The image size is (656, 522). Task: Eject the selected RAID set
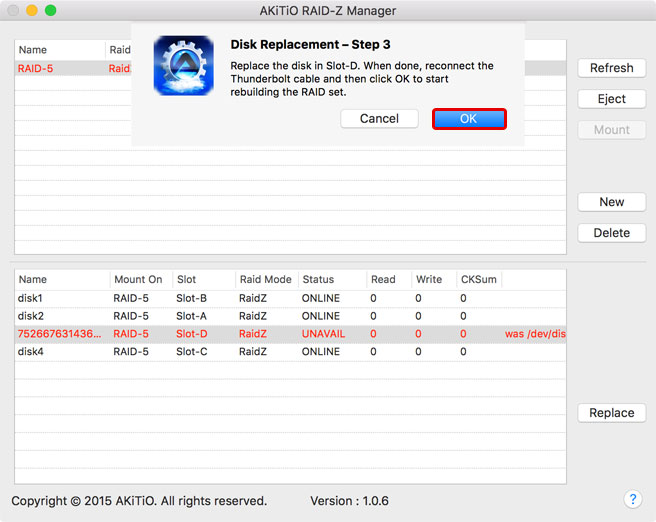(x=611, y=99)
